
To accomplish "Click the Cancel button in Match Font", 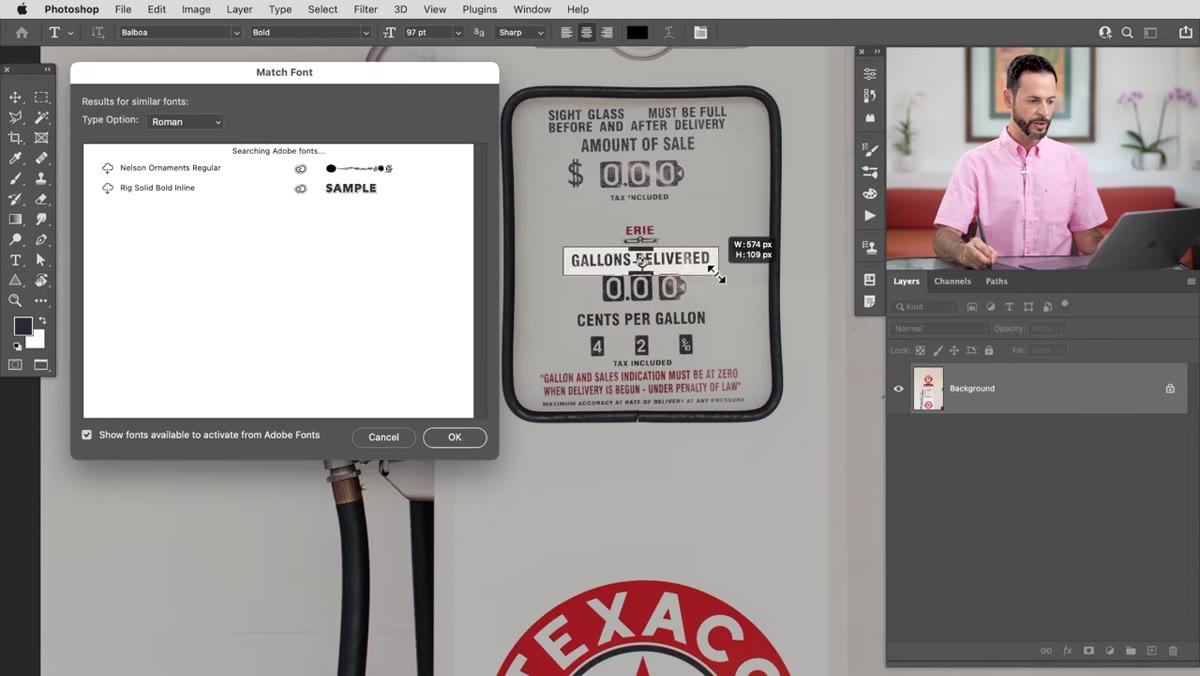I will pyautogui.click(x=384, y=437).
